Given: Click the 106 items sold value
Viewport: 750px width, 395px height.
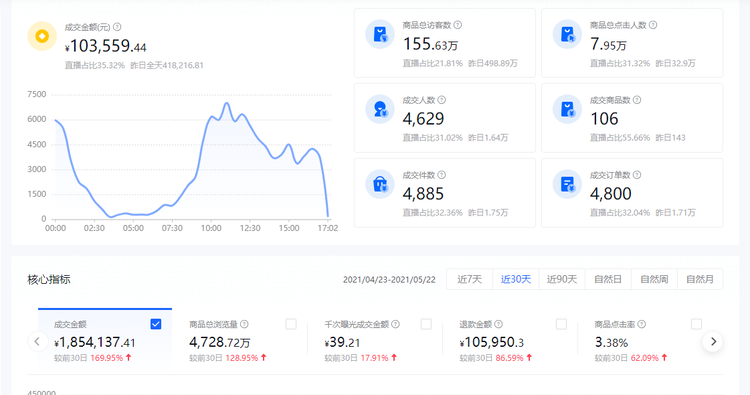Looking at the screenshot, I should (x=604, y=119).
